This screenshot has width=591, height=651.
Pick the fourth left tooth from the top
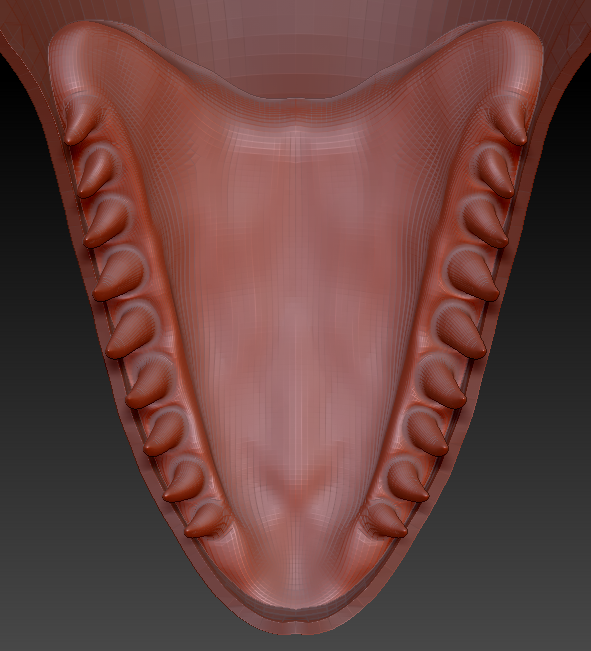(118, 276)
